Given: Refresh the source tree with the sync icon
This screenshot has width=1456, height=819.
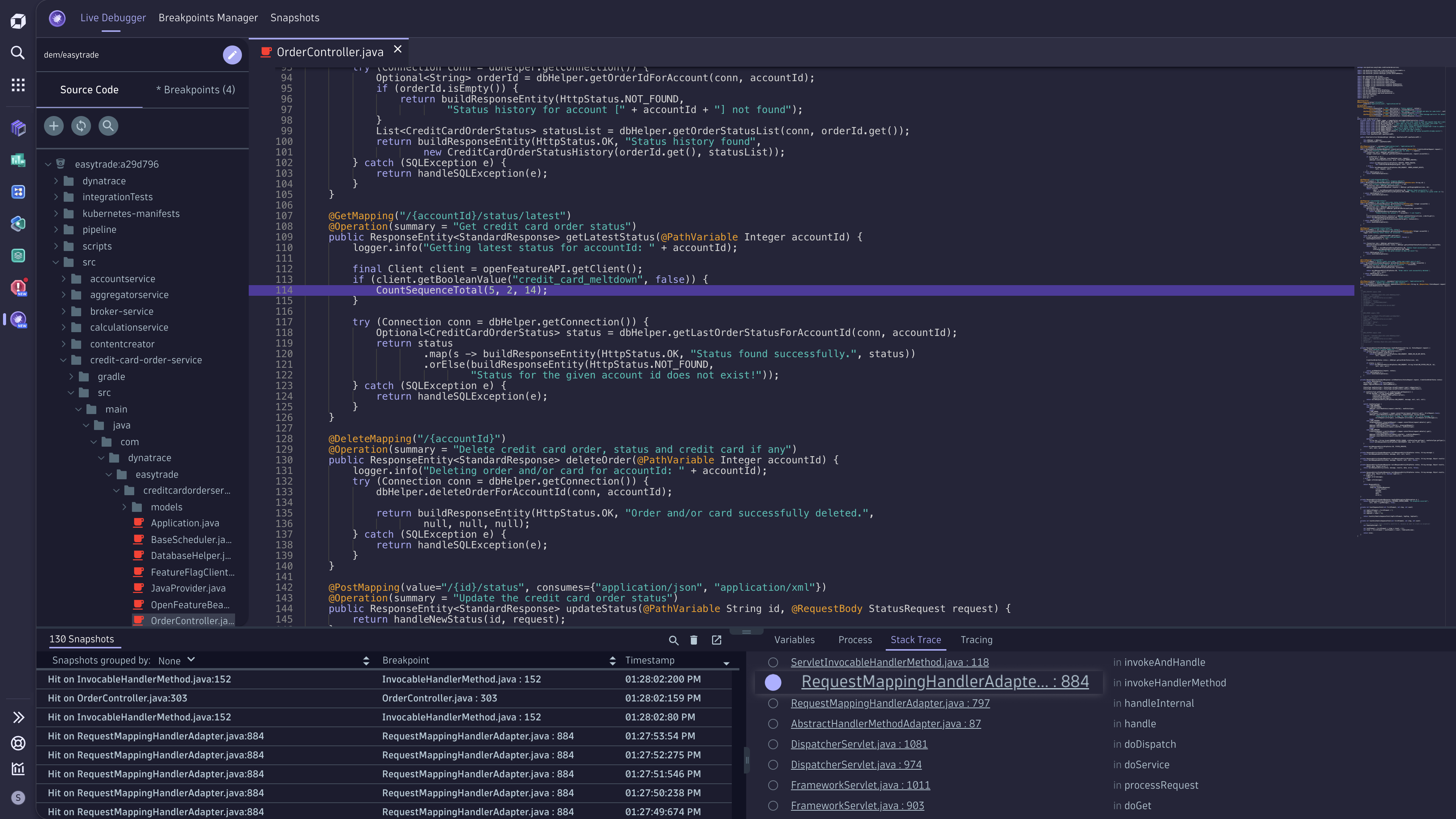Looking at the screenshot, I should 81,126.
